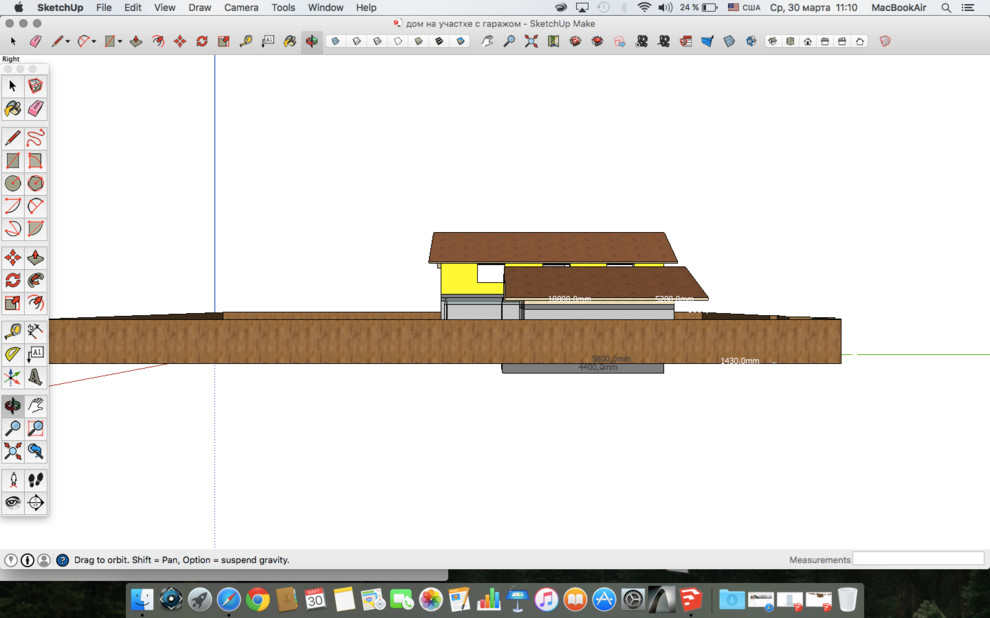Screen dimensions: 990x618
Task: Select the Walk footprints tool
Action: 35,480
